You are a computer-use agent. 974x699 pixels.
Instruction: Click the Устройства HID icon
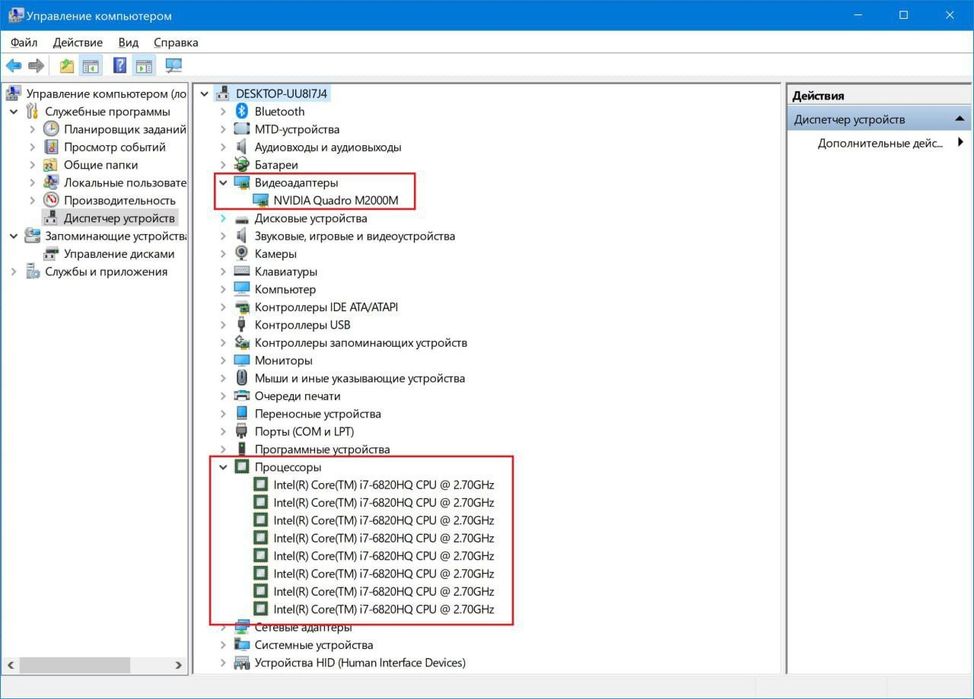(242, 662)
